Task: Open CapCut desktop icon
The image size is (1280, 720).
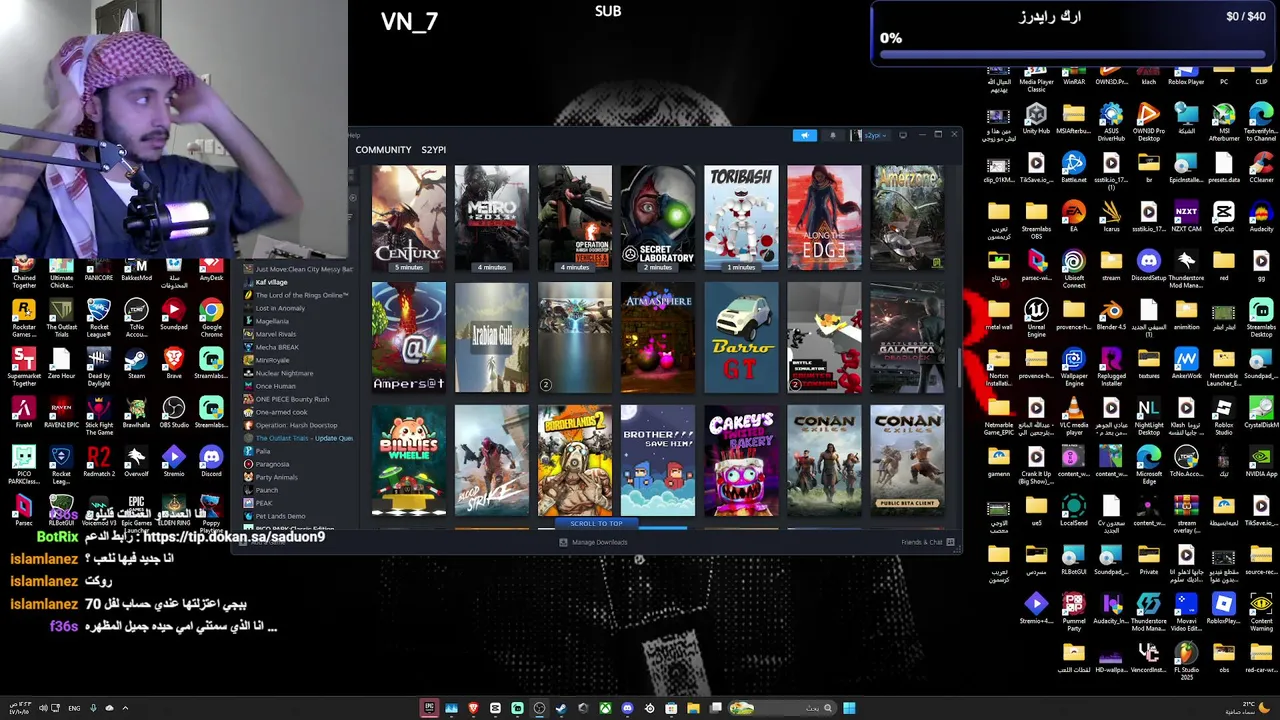Action: click(x=1224, y=217)
